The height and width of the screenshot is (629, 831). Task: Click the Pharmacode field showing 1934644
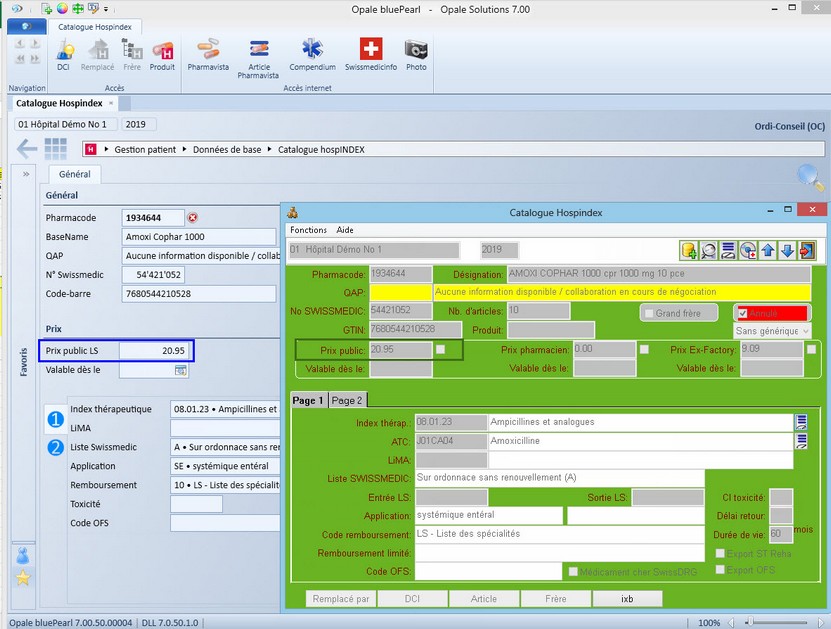153,218
